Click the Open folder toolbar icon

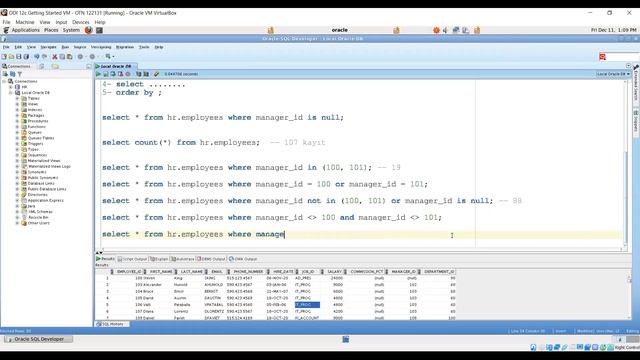click(11, 56)
